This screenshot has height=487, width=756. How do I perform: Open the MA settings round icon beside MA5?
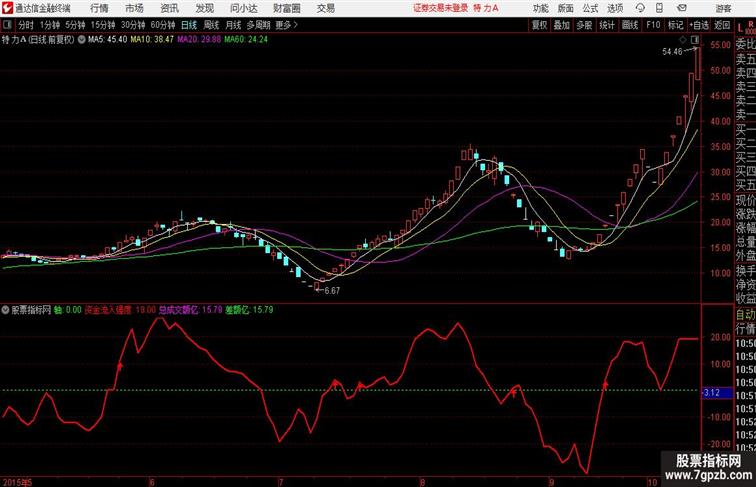click(x=81, y=39)
